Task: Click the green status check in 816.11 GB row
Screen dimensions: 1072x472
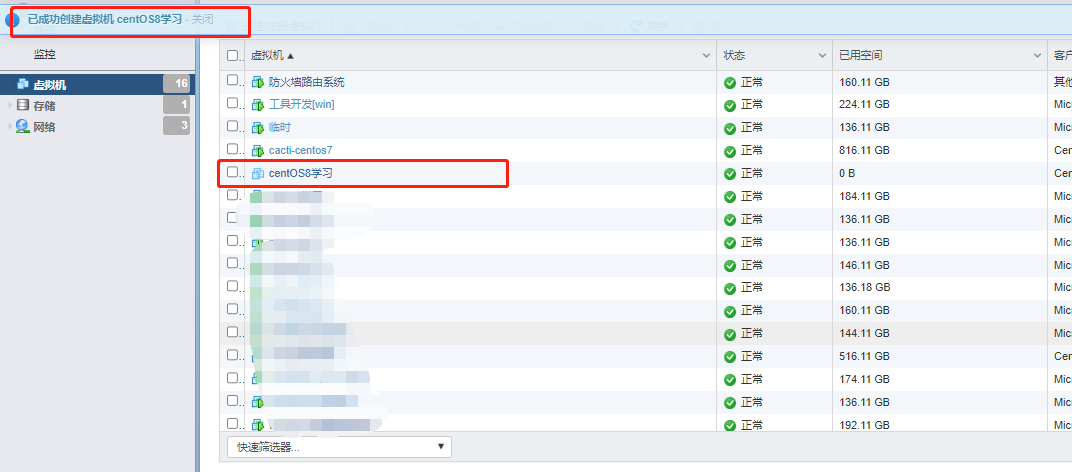Action: coord(730,151)
